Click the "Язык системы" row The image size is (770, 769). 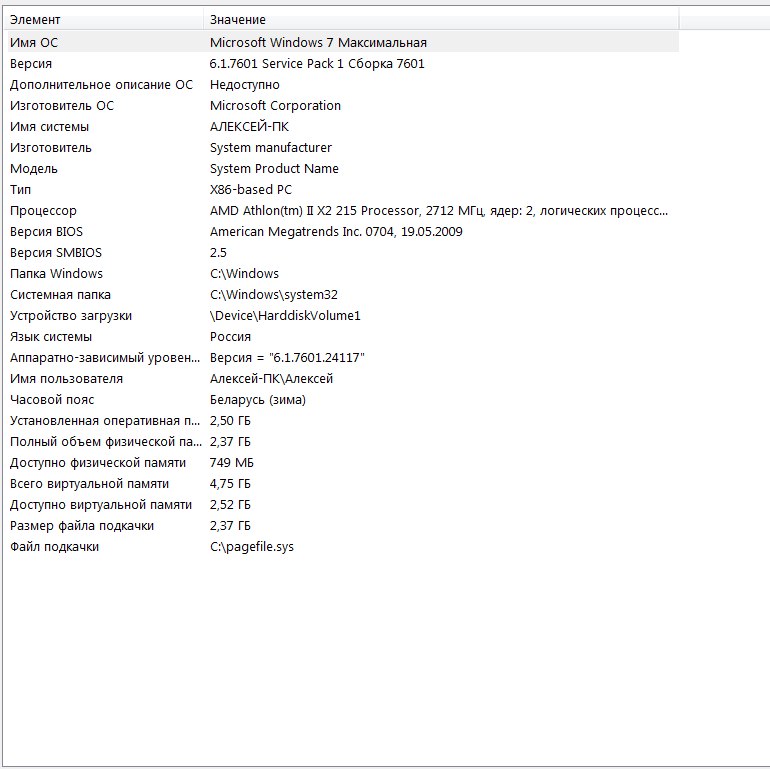51,337
